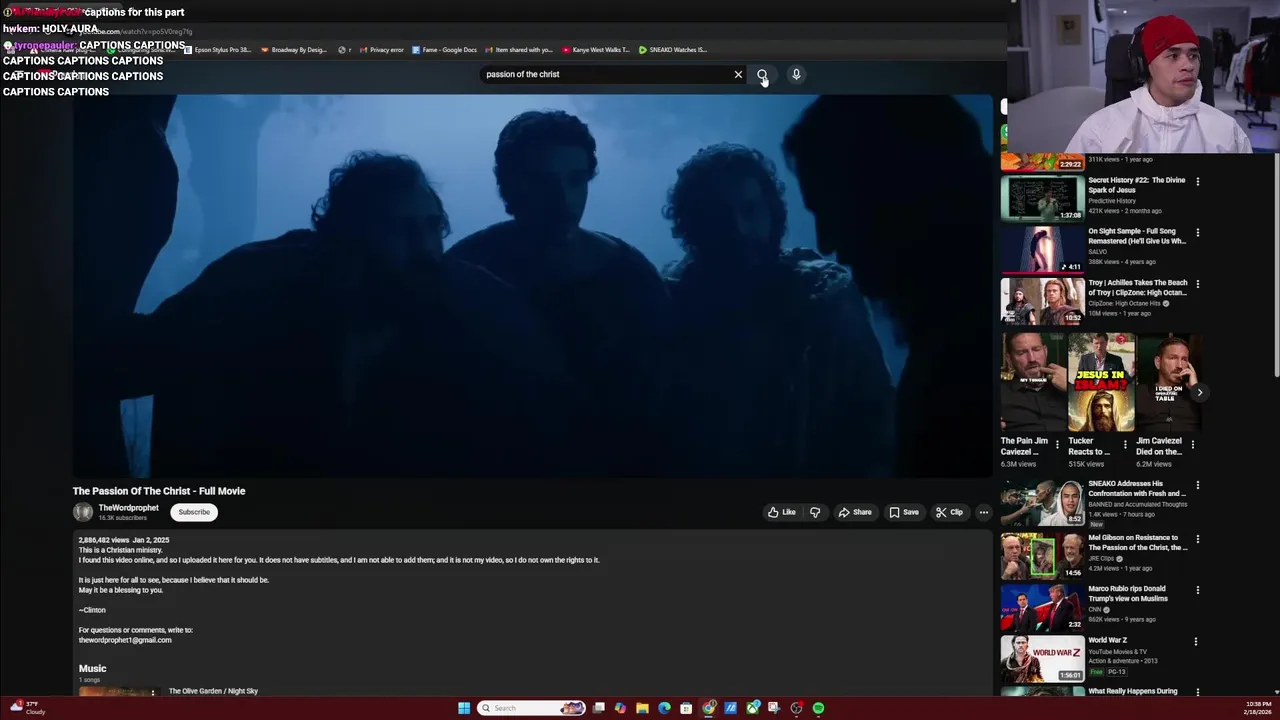
Task: Click 'Secret History #22: The Divine Spark' title
Action: (1137, 185)
